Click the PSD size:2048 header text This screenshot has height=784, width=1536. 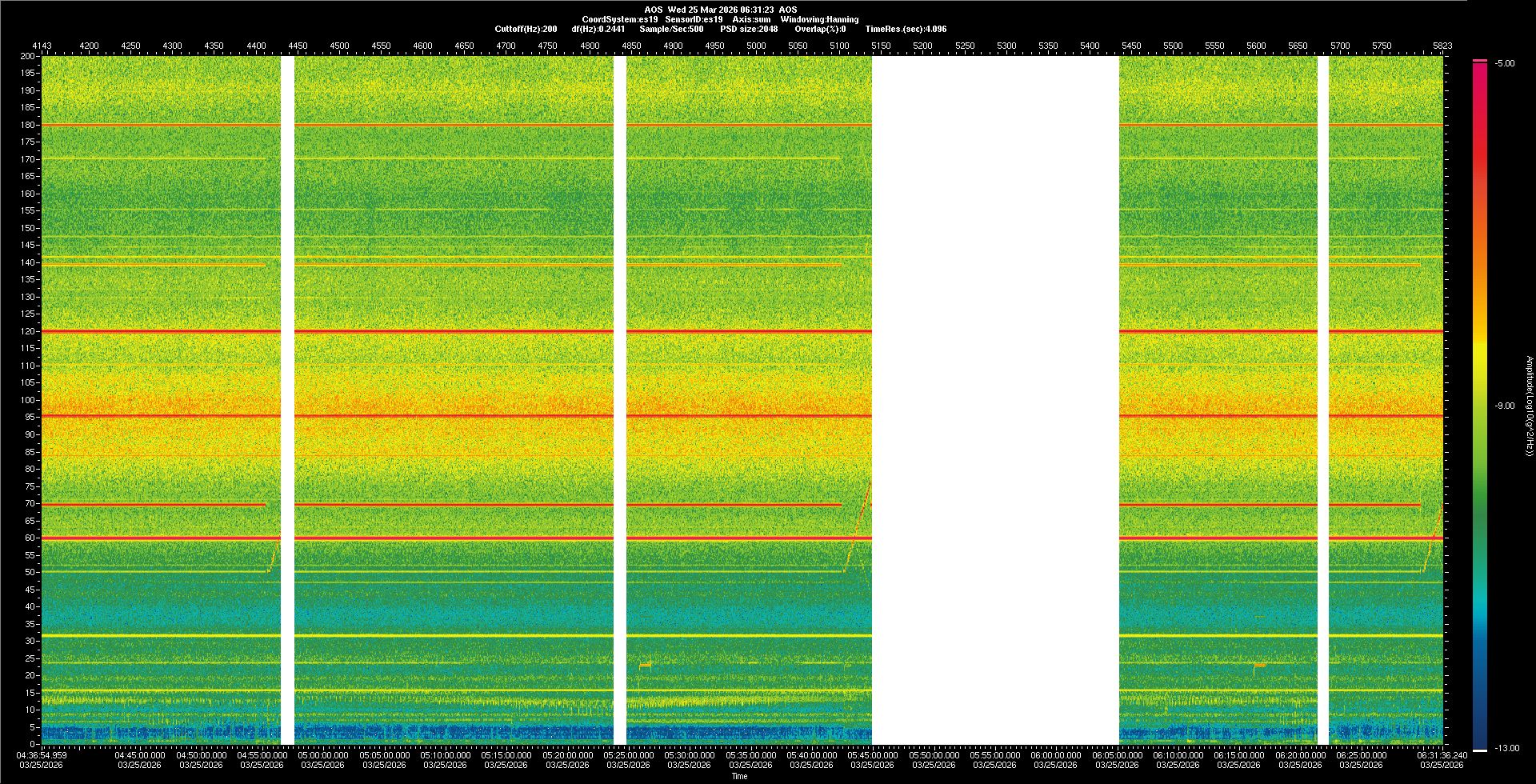click(x=749, y=29)
